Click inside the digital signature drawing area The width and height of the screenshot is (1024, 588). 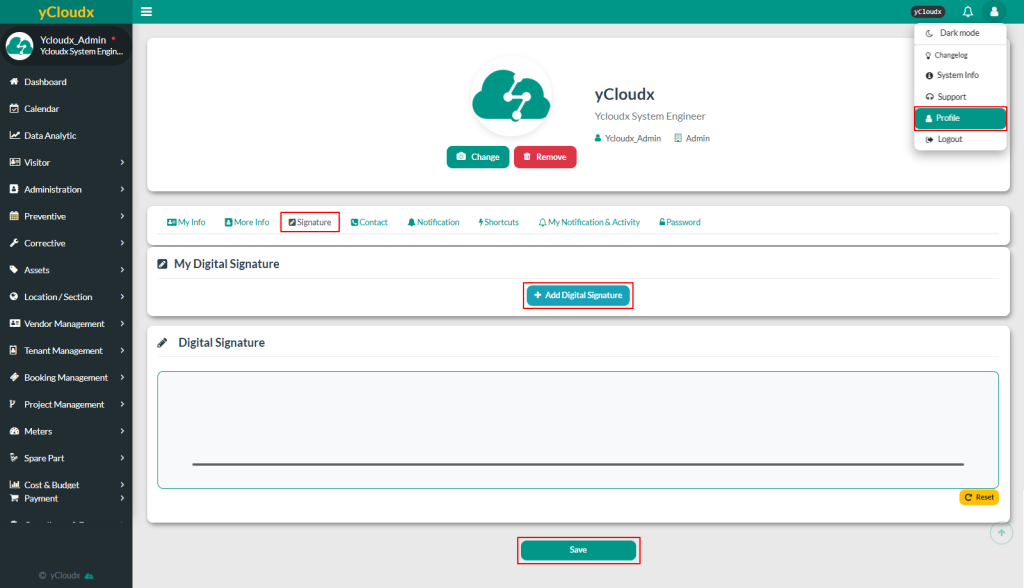pyautogui.click(x=577, y=420)
